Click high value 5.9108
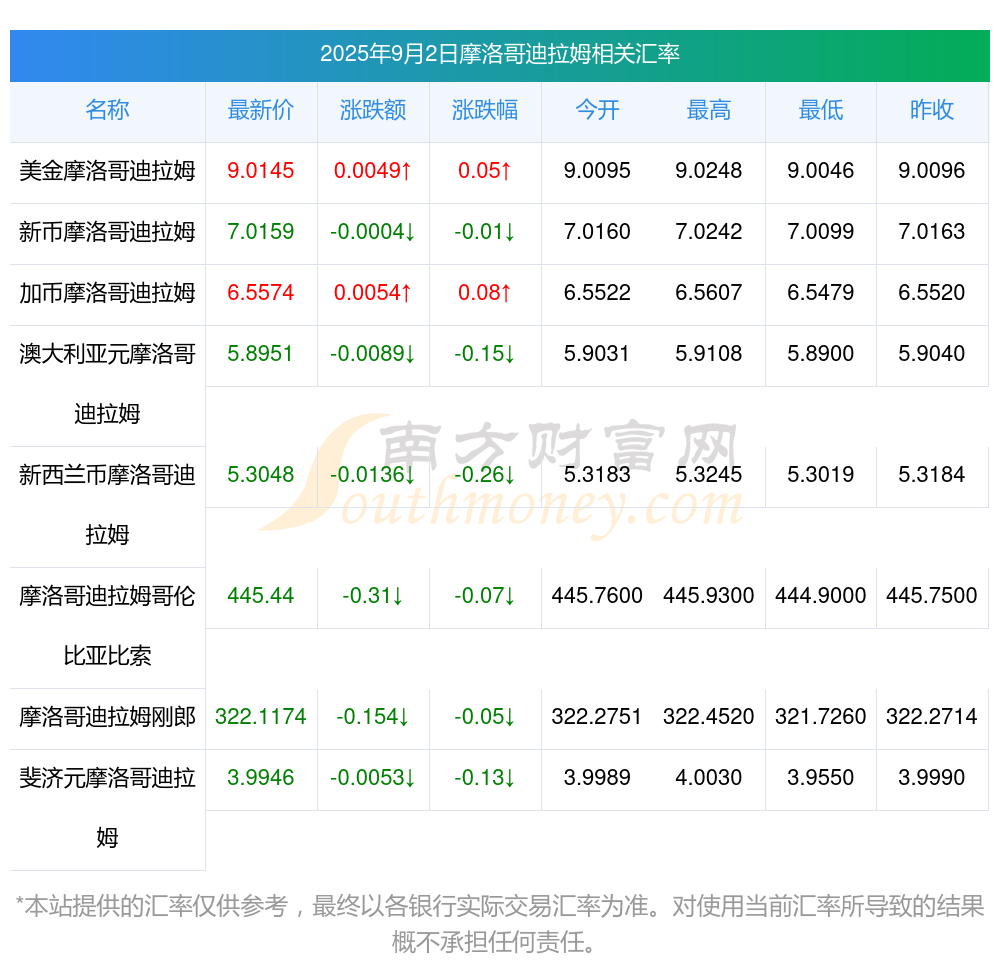Screen dimensions: 1000x973 [709, 353]
